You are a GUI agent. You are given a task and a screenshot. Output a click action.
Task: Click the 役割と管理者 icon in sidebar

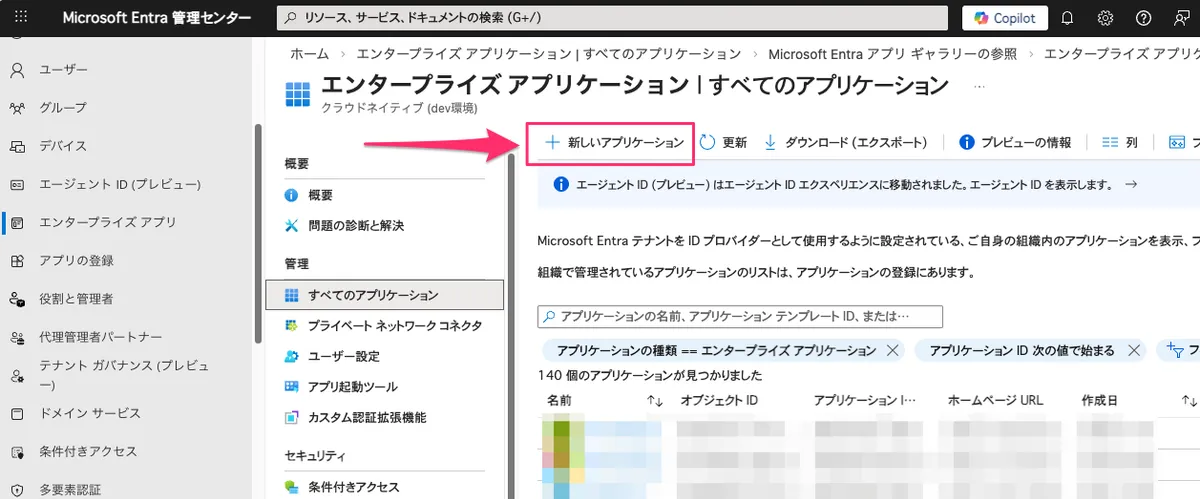17,298
